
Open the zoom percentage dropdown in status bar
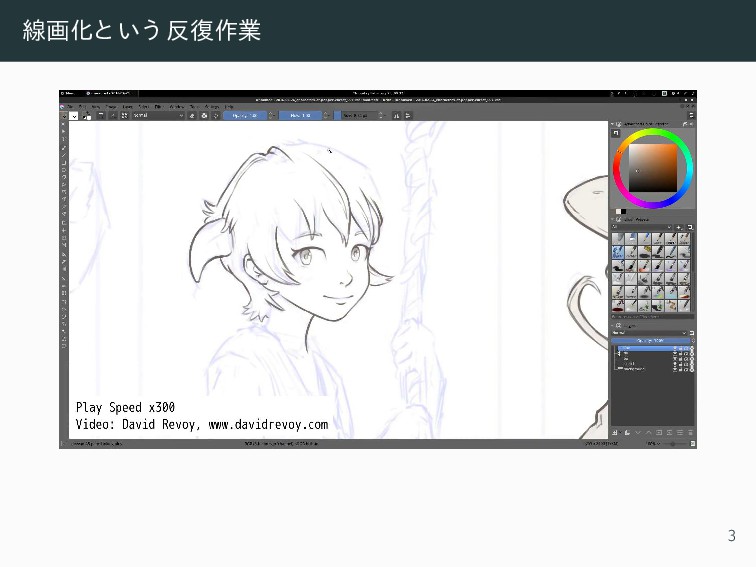[653, 444]
